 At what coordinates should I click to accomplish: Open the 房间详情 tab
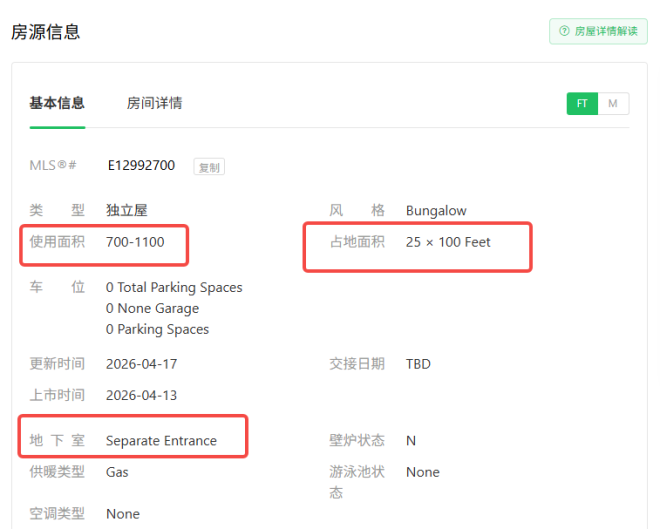coord(154,103)
